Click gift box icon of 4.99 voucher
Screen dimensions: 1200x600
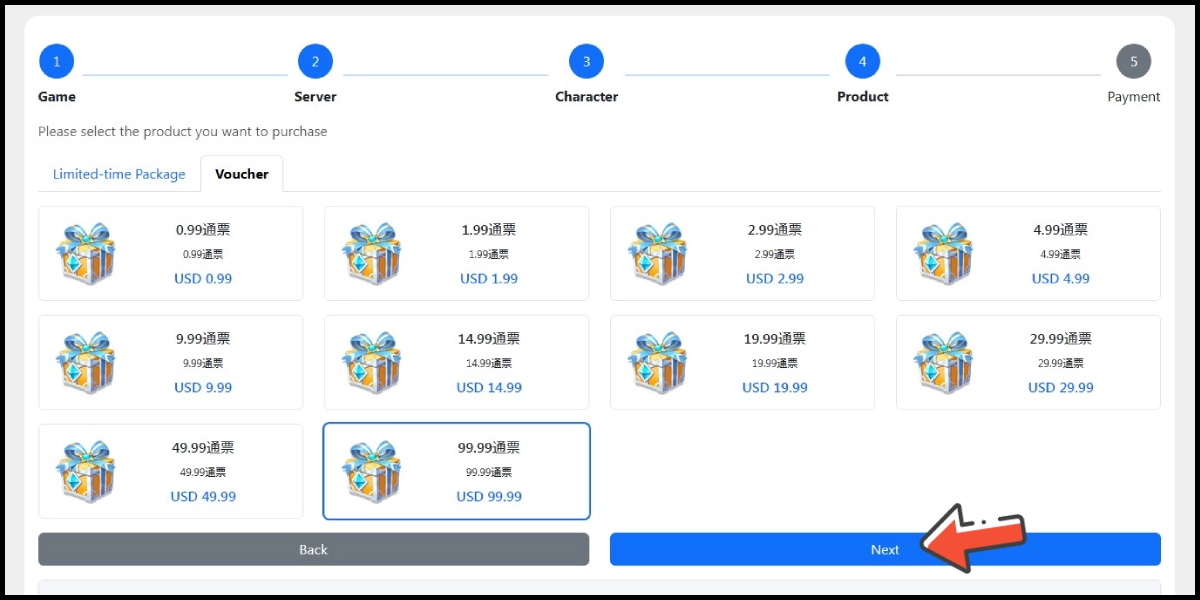point(944,254)
